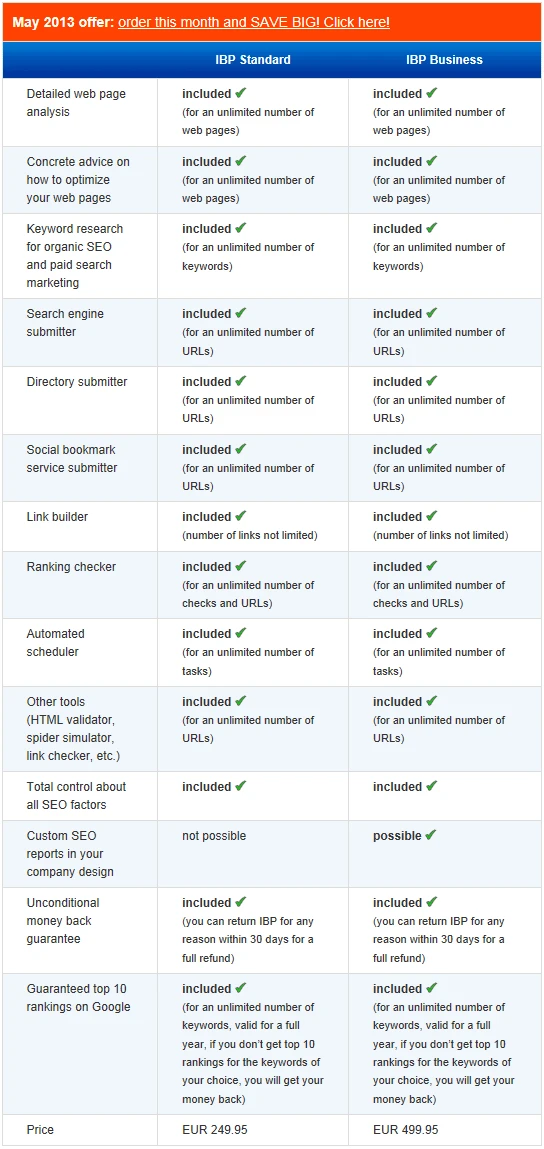Click IBP Standard checkmark for Detailed web page analysis
This screenshot has width=544, height=1149.
point(241,93)
